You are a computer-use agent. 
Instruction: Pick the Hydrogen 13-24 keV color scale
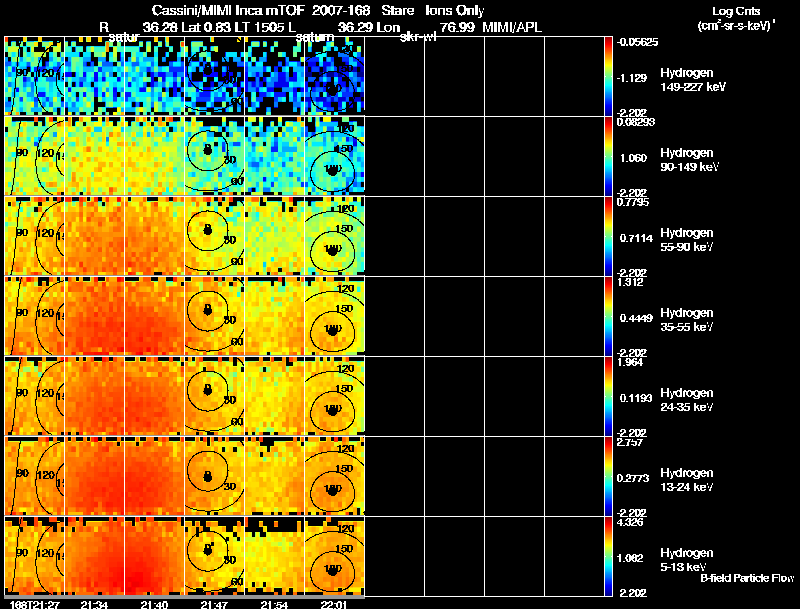click(608, 476)
